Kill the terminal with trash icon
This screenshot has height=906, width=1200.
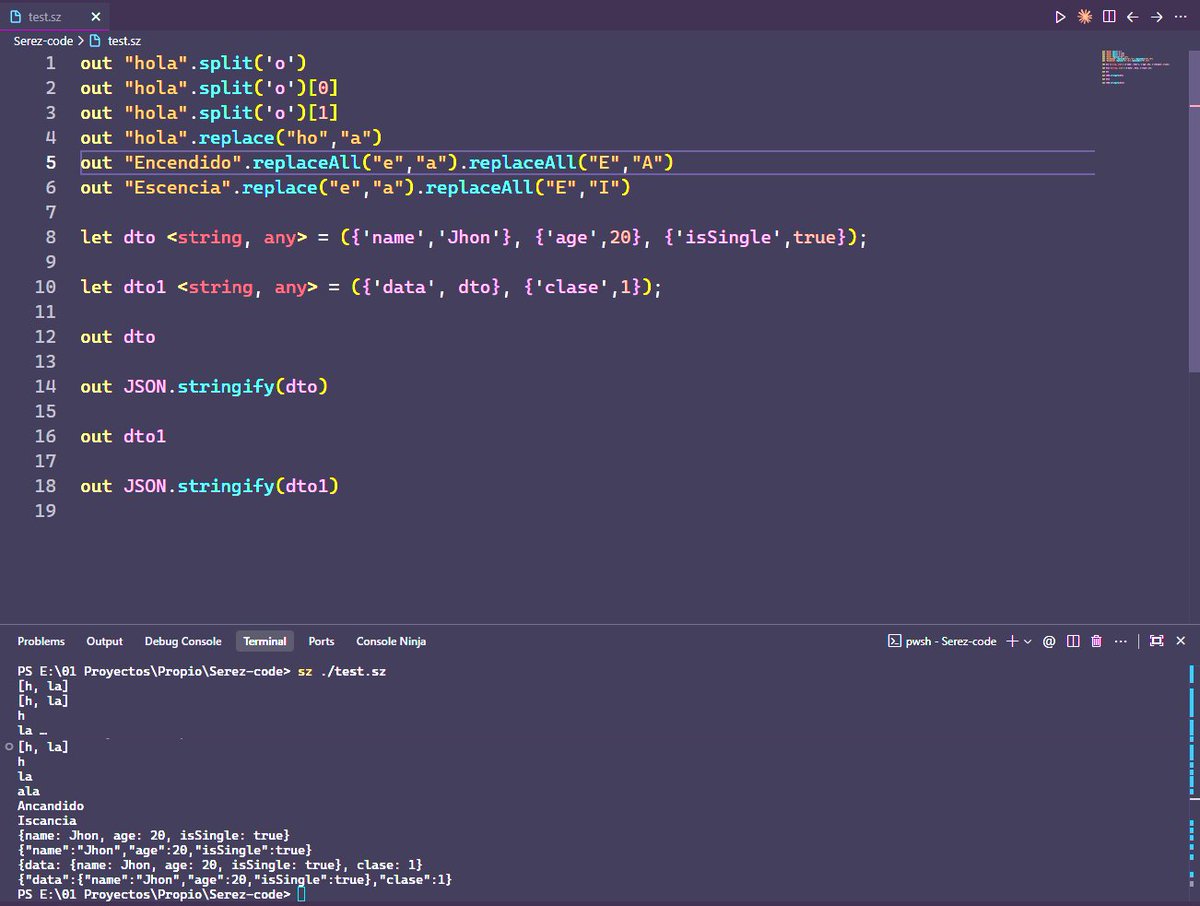[1096, 641]
